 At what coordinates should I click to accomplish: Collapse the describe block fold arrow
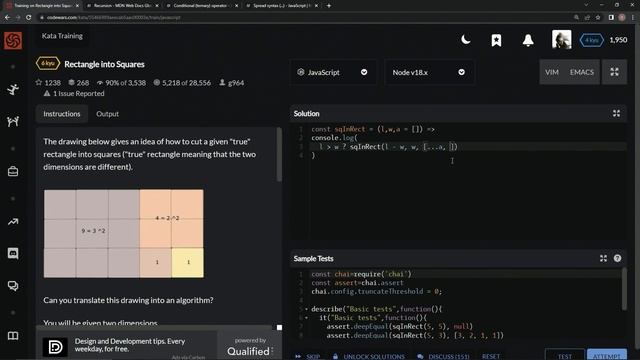(307, 309)
